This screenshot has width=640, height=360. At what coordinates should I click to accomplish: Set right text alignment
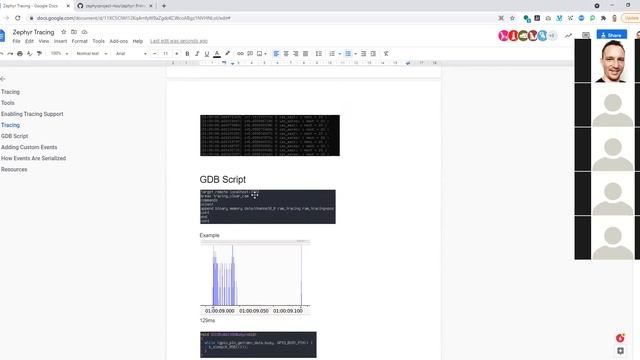click(296, 53)
